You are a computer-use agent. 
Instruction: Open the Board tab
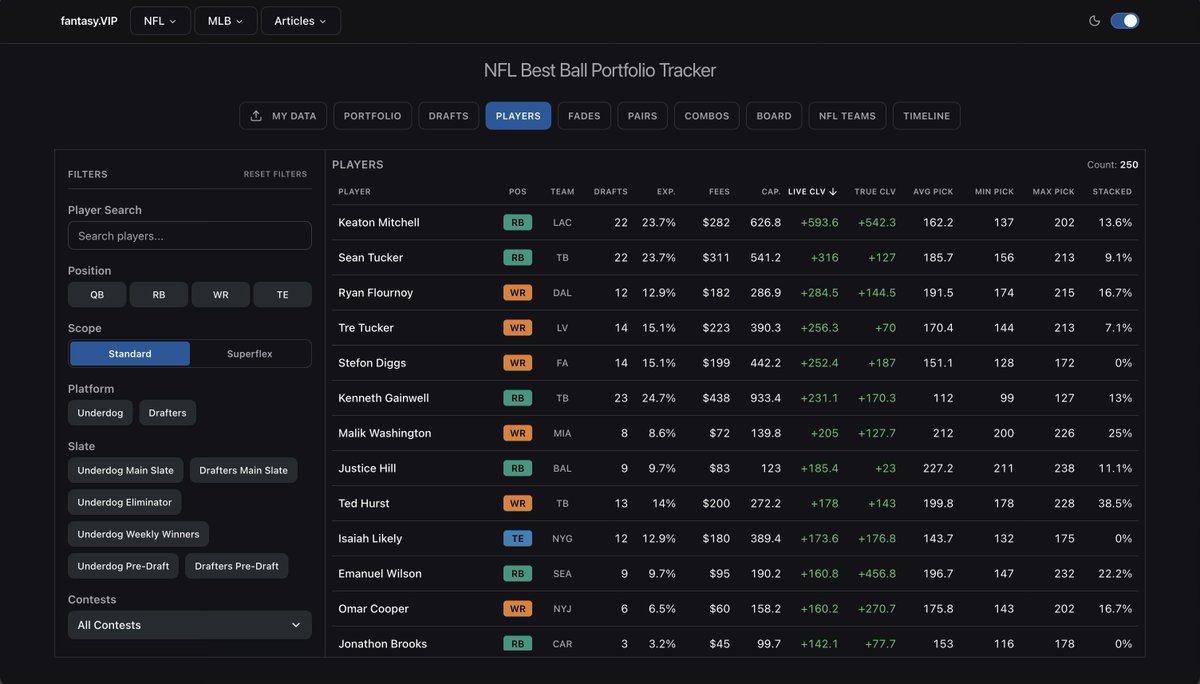pos(774,116)
